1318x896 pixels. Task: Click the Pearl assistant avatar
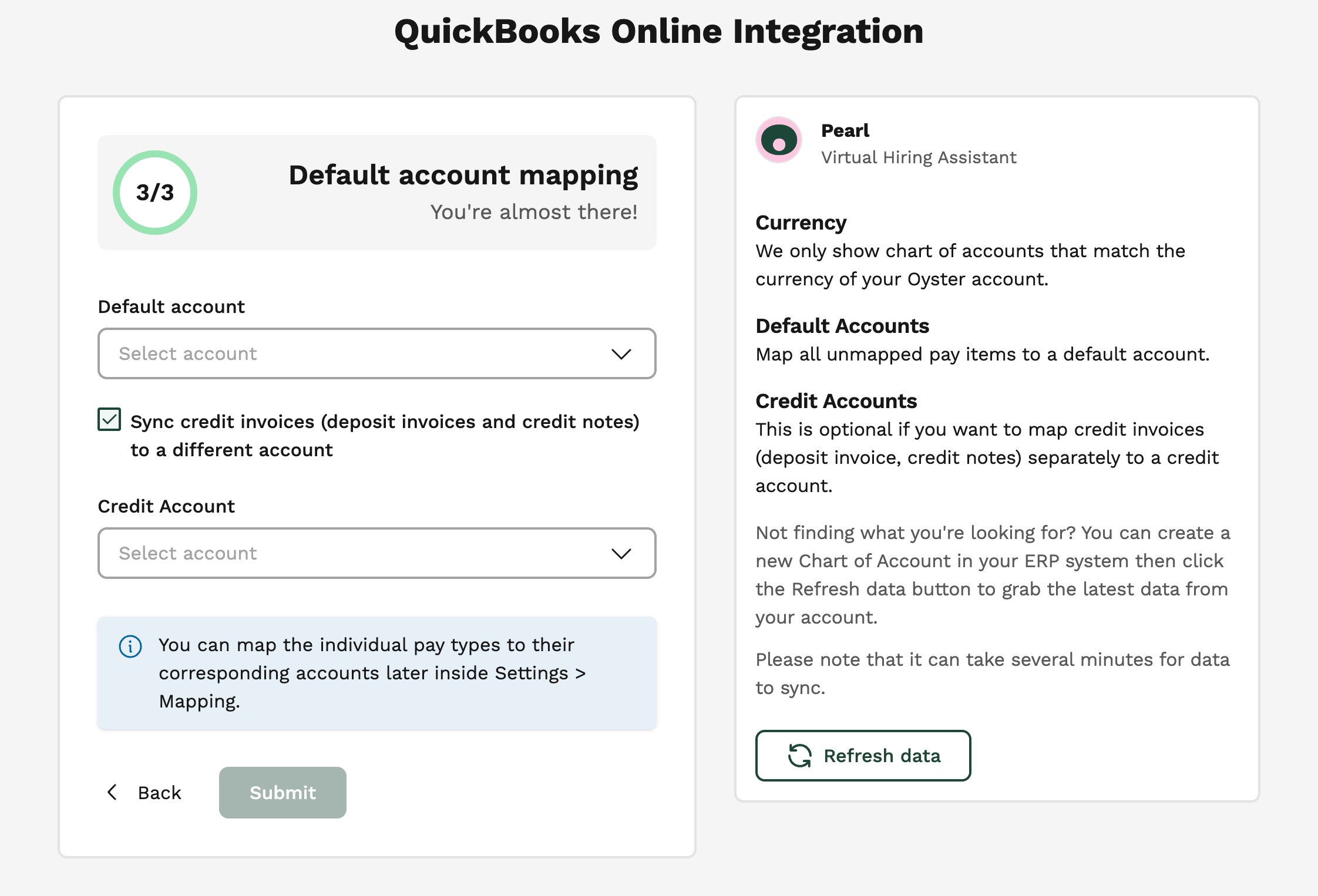(779, 140)
